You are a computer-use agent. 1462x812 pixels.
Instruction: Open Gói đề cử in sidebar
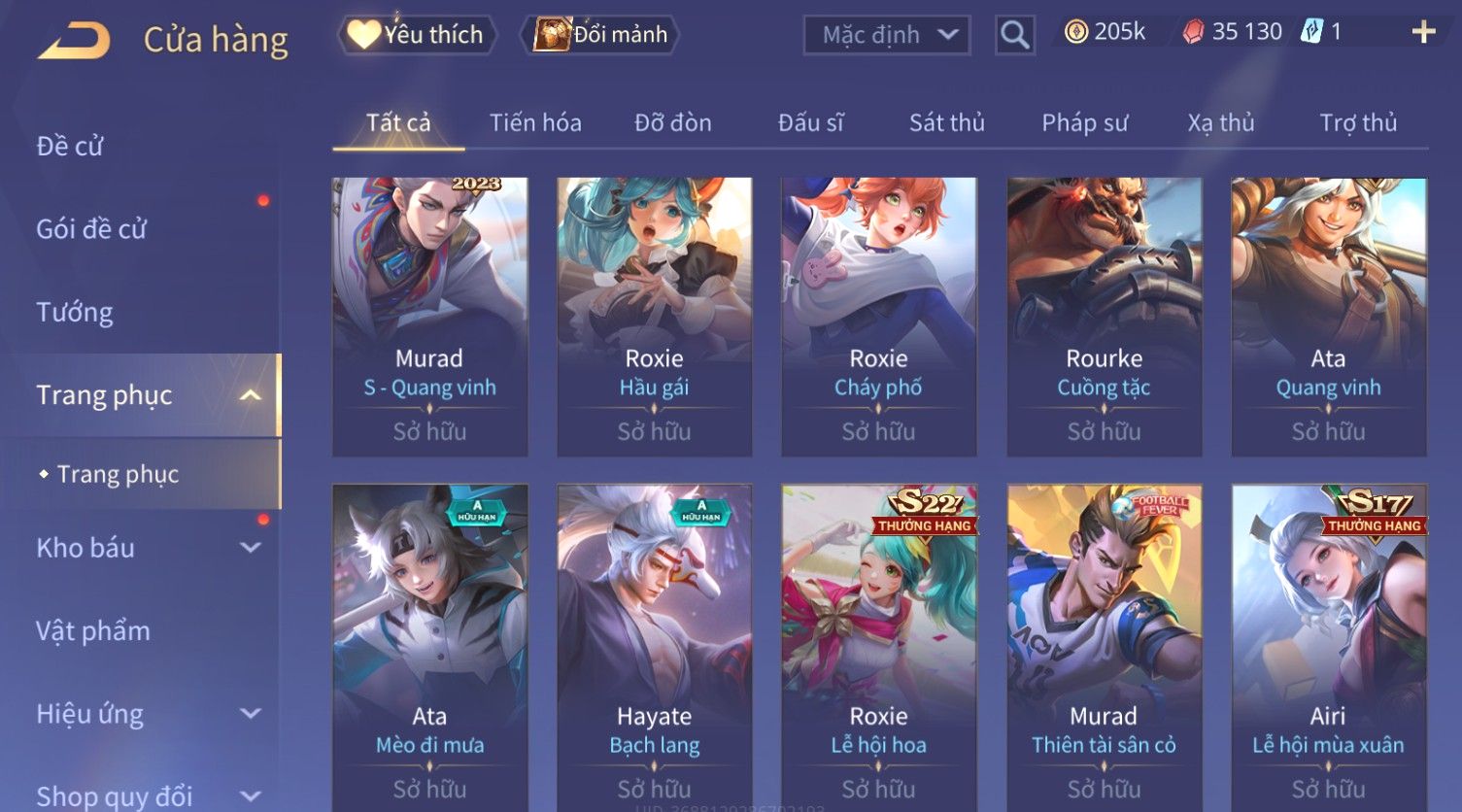91,229
